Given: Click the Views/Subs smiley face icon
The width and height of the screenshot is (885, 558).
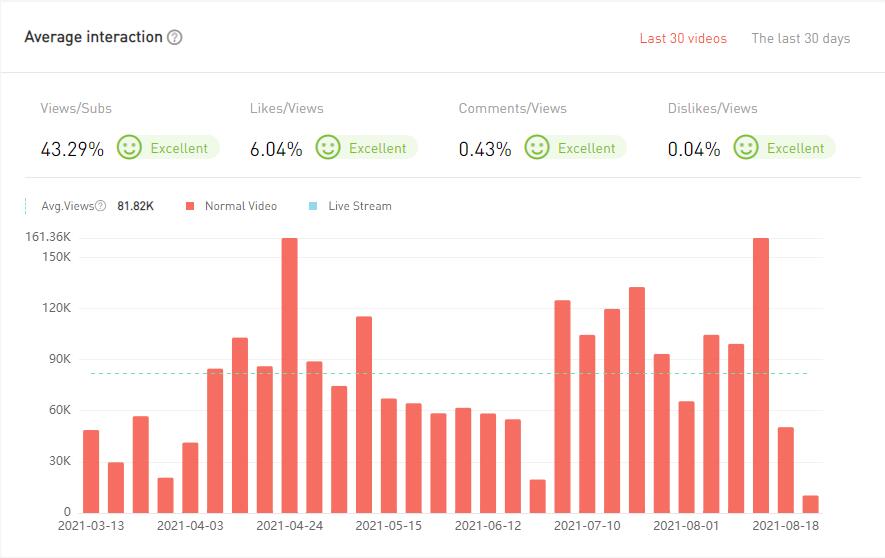Looking at the screenshot, I should coord(129,148).
